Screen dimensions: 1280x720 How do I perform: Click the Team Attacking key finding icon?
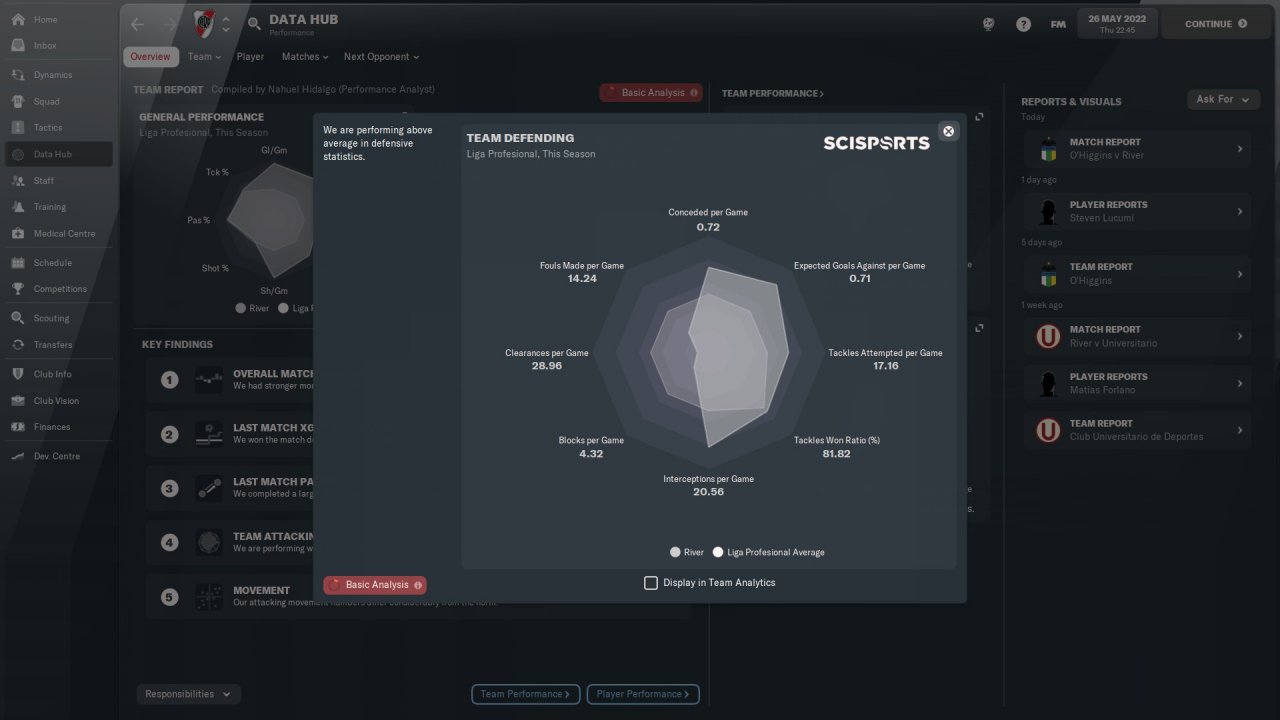pos(209,543)
